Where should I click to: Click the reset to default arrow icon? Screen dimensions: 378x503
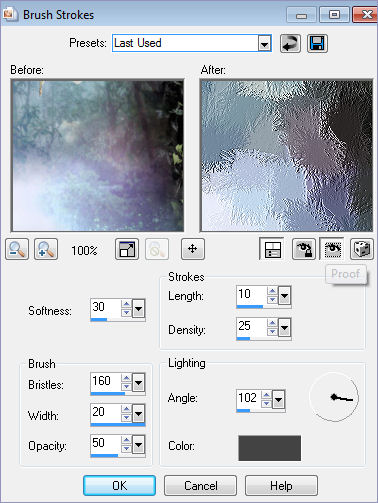290,43
